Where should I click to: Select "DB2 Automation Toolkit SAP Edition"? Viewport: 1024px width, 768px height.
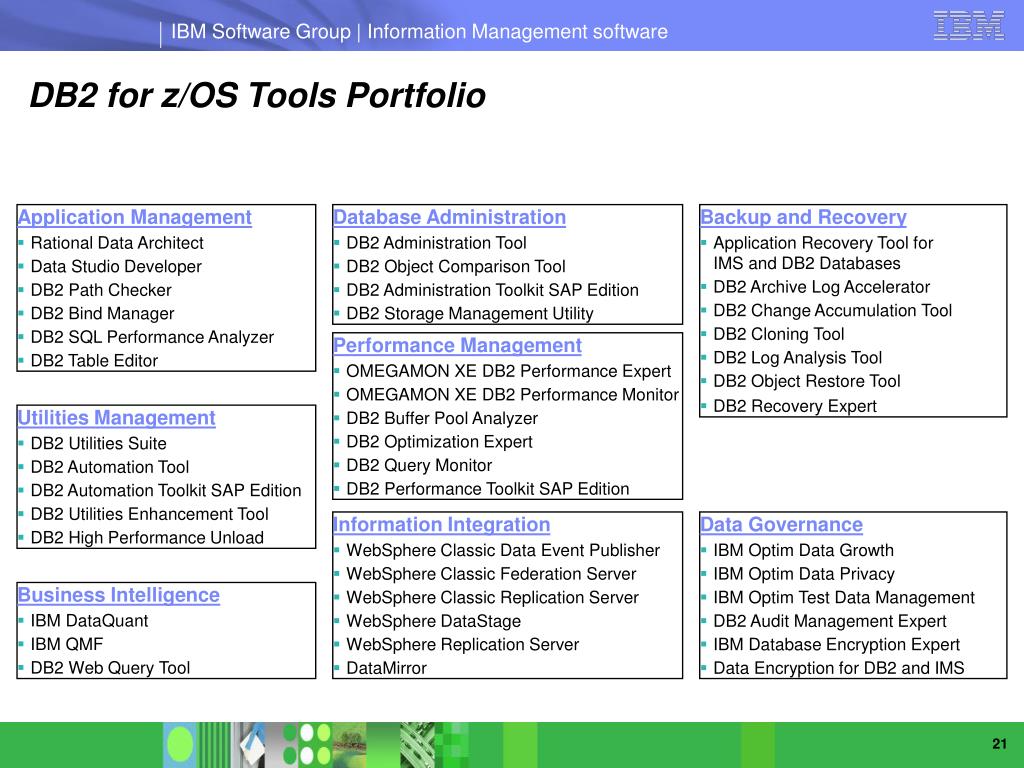click(166, 490)
